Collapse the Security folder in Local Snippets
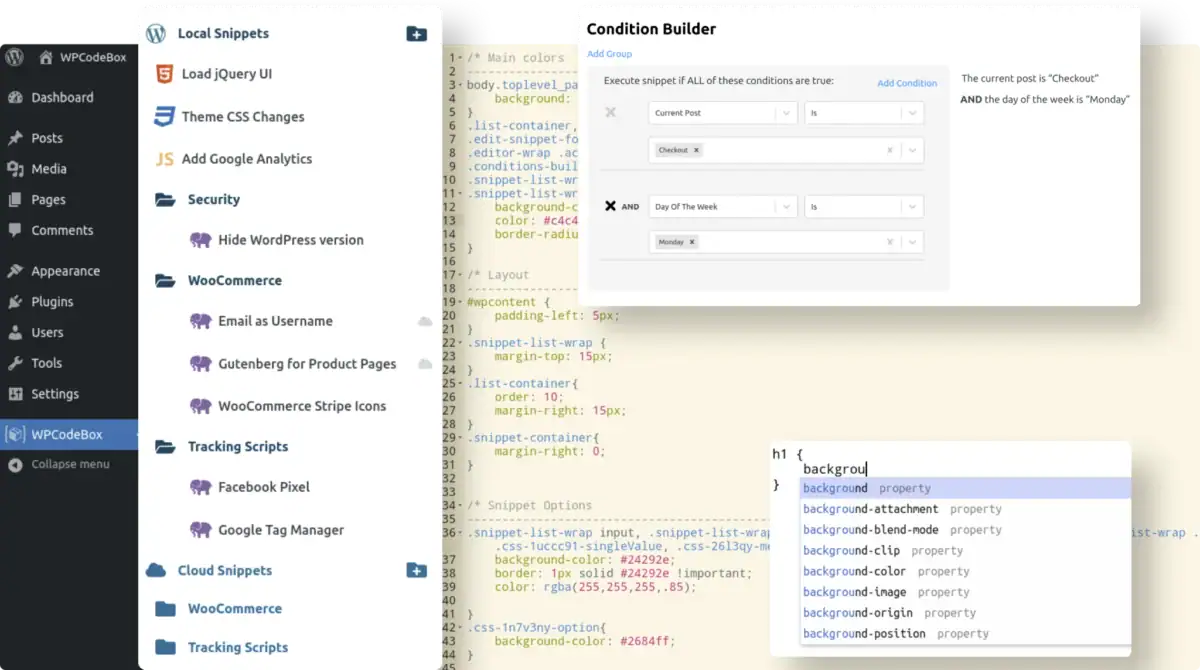 click(166, 200)
